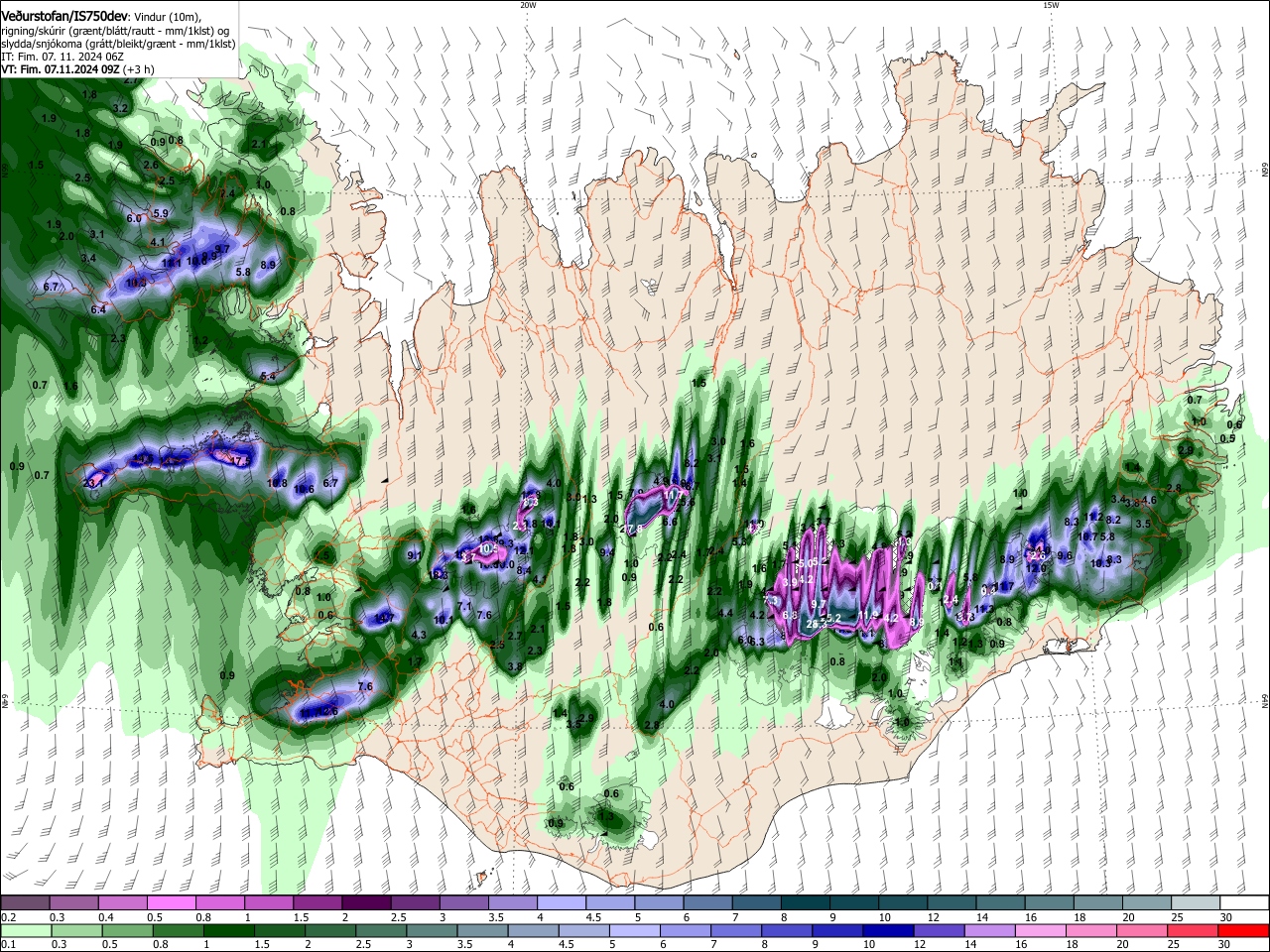Screen dimensions: 1270x952
Task: Click the '4.4' precipitation value on the map
Action: [x=725, y=614]
